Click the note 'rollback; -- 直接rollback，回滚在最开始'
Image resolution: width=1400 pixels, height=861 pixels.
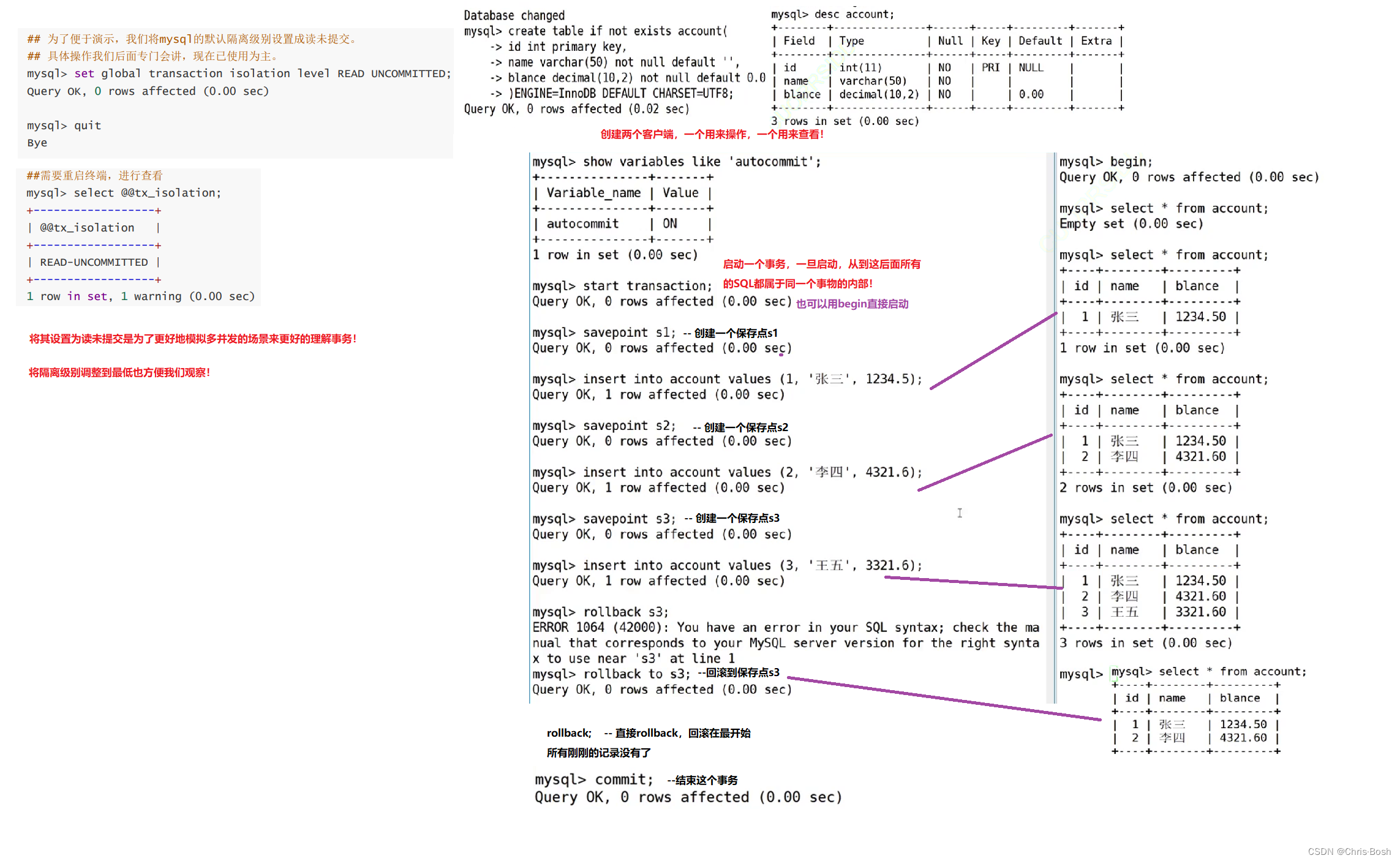pyautogui.click(x=649, y=733)
